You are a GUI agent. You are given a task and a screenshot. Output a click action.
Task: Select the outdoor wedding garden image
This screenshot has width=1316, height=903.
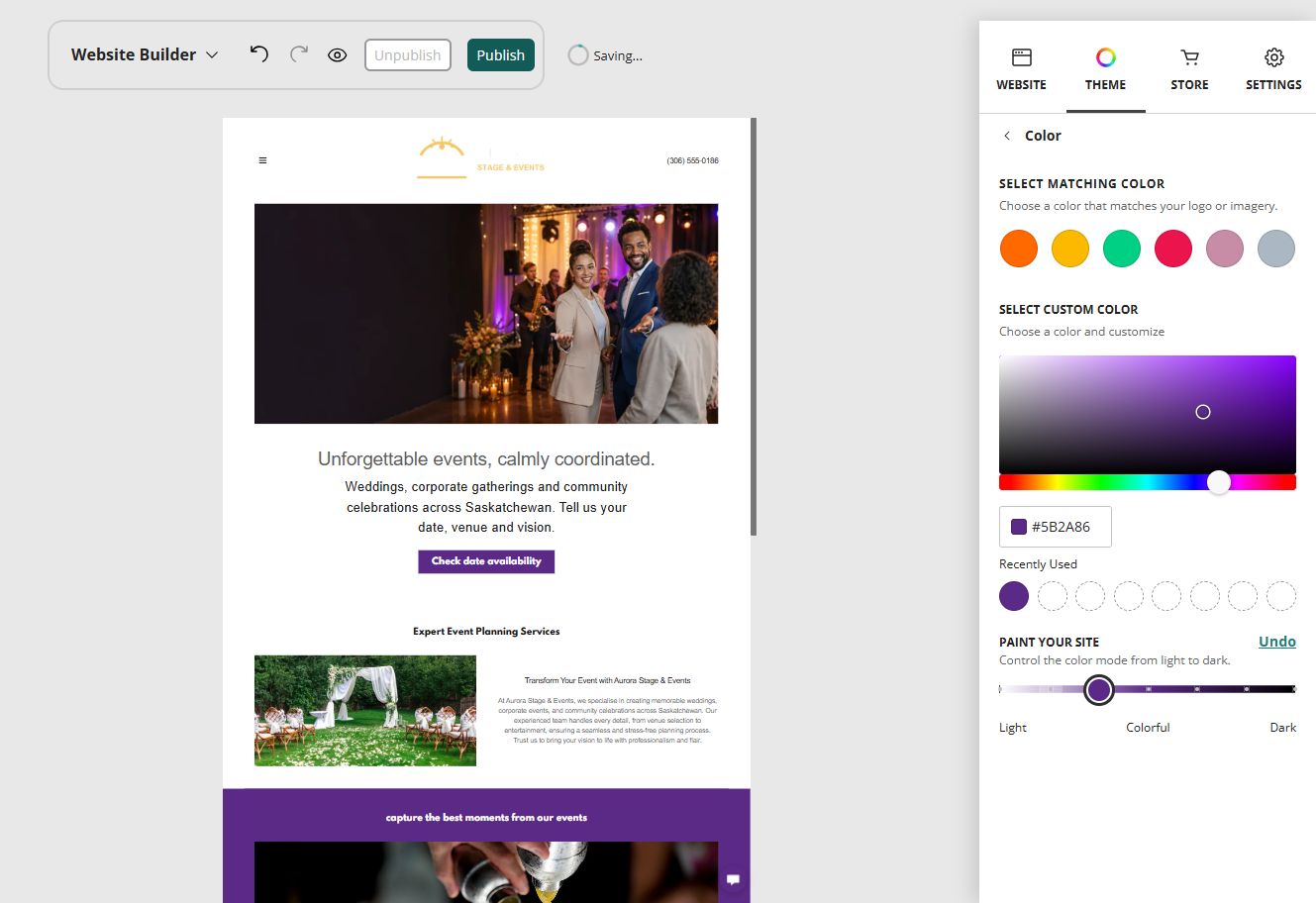click(x=365, y=711)
